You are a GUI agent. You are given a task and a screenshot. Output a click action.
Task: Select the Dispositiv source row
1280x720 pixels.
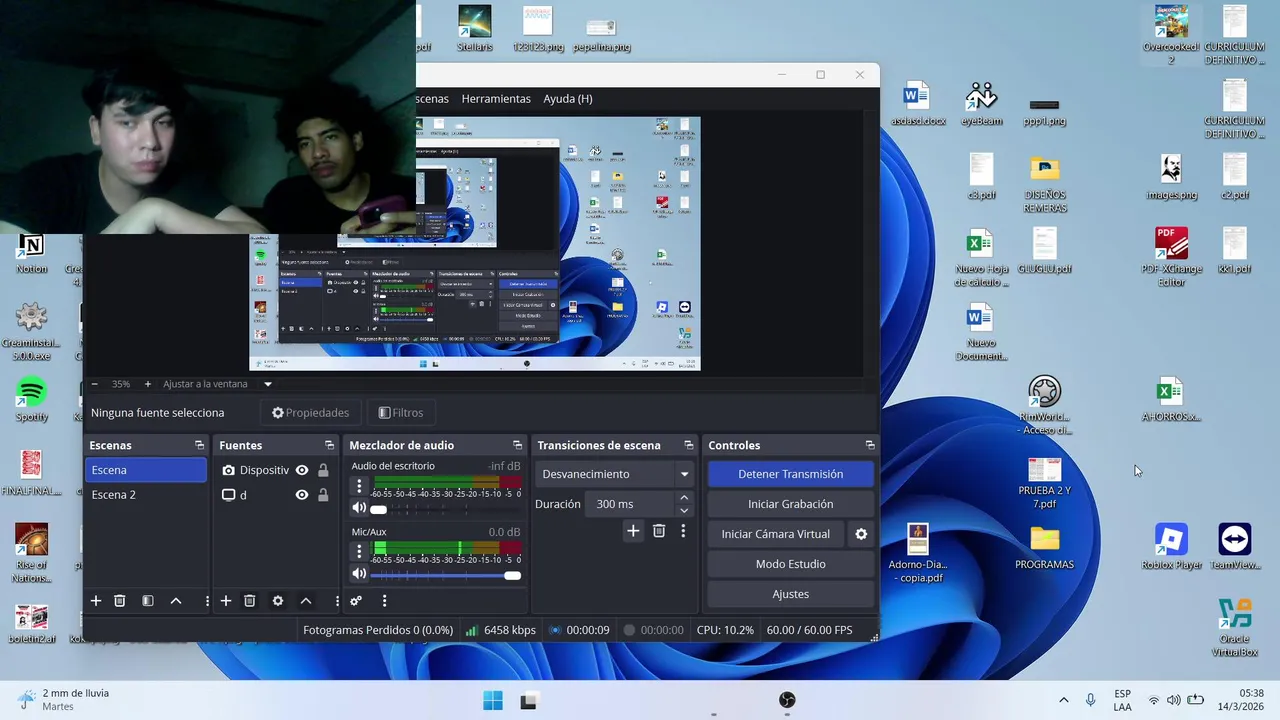(x=275, y=470)
